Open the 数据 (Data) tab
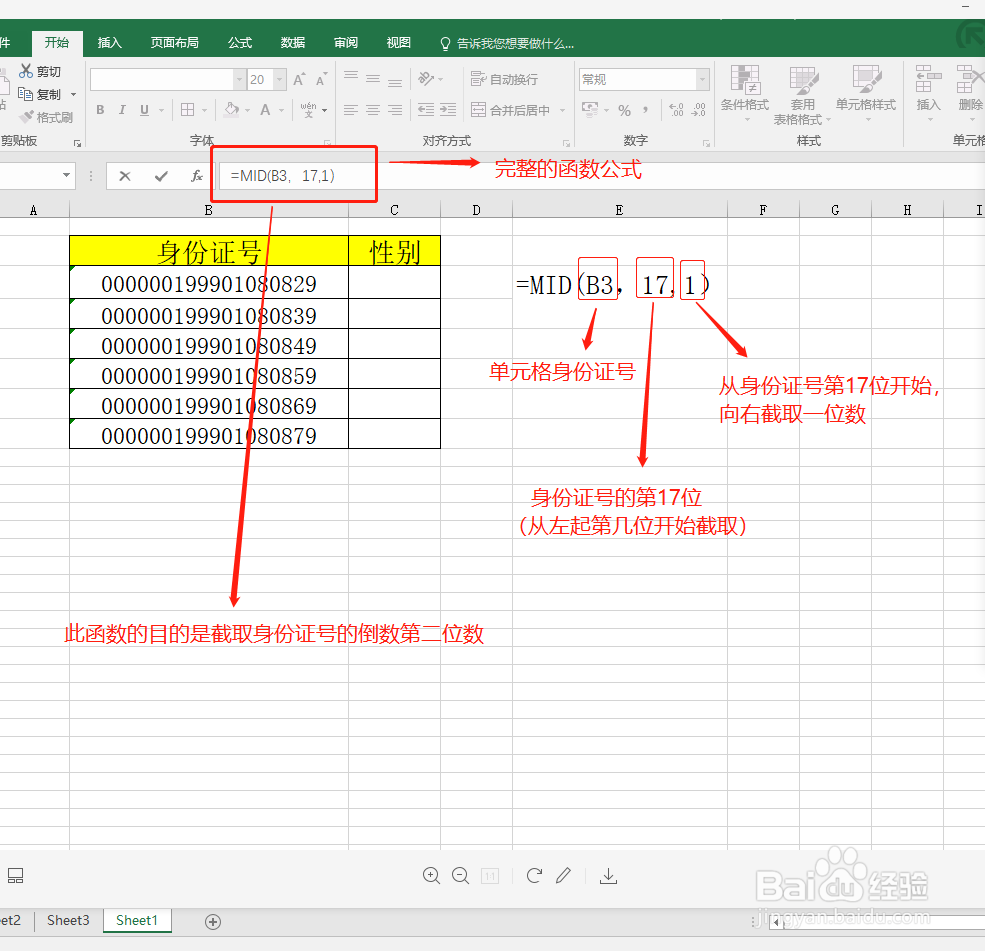 pyautogui.click(x=293, y=42)
